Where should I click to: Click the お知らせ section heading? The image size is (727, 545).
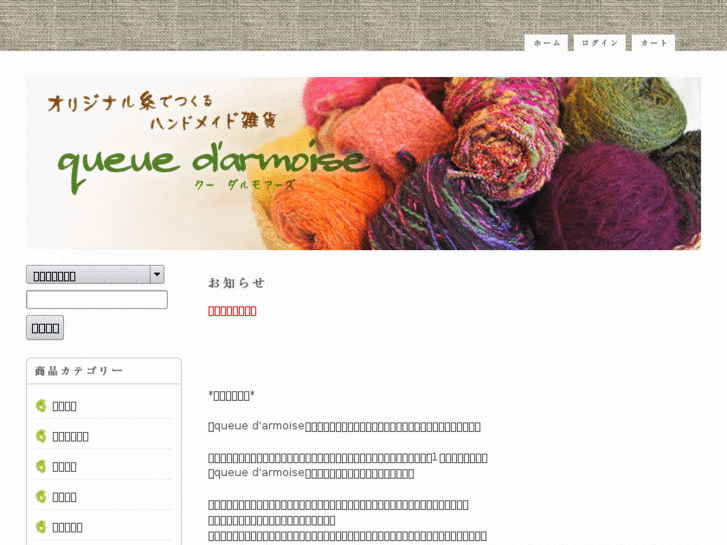236,282
